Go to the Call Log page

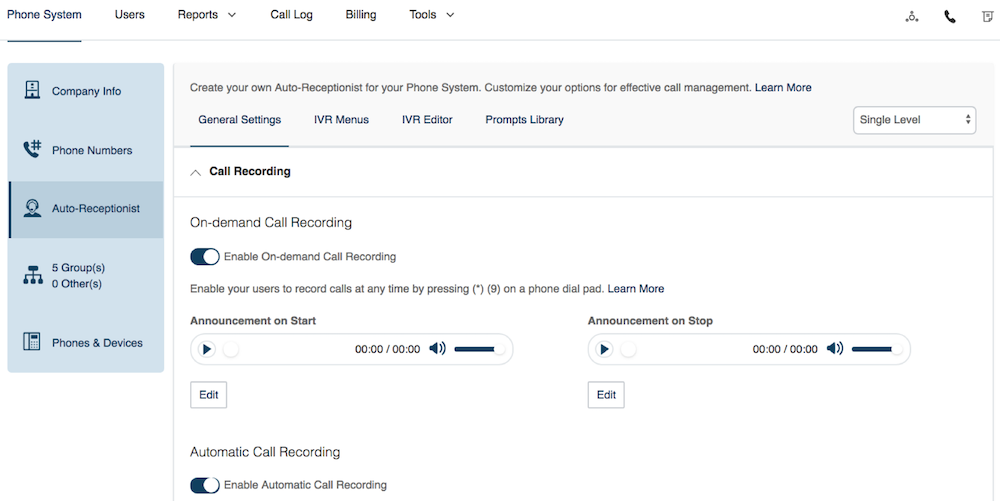click(x=291, y=15)
